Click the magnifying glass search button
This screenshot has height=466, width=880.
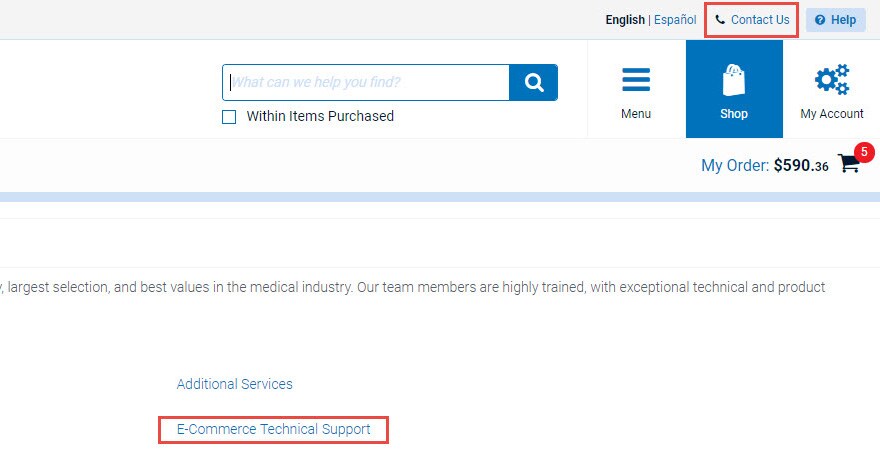pos(533,83)
